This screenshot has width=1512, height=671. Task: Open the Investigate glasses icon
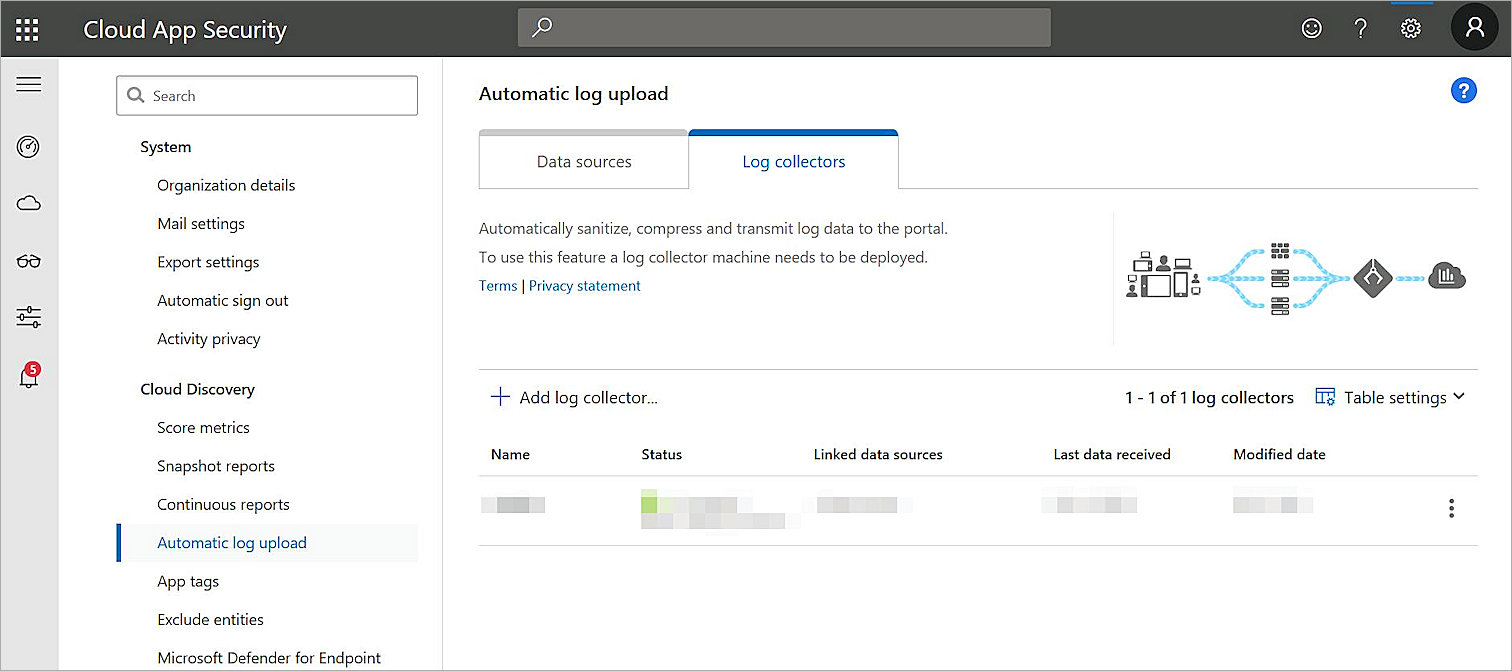click(29, 262)
